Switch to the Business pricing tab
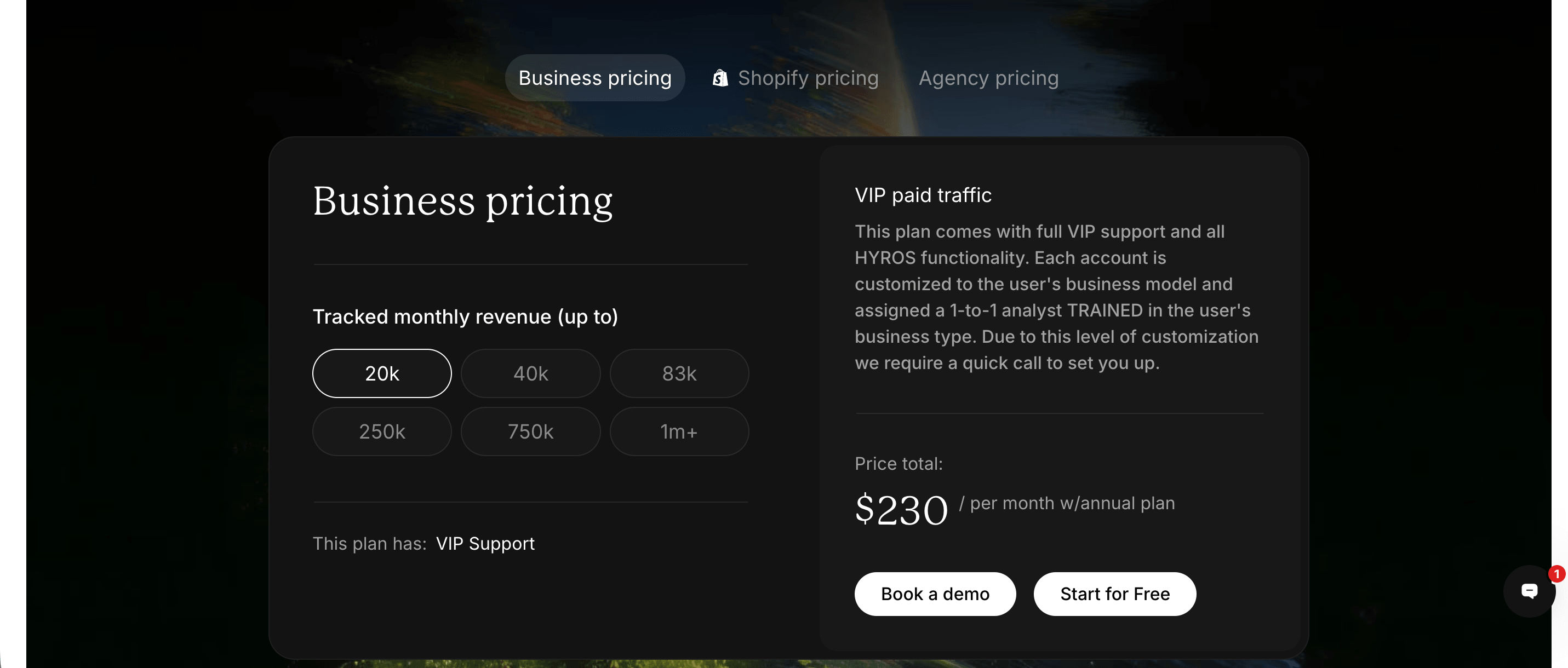The height and width of the screenshot is (668, 1568). coord(594,78)
